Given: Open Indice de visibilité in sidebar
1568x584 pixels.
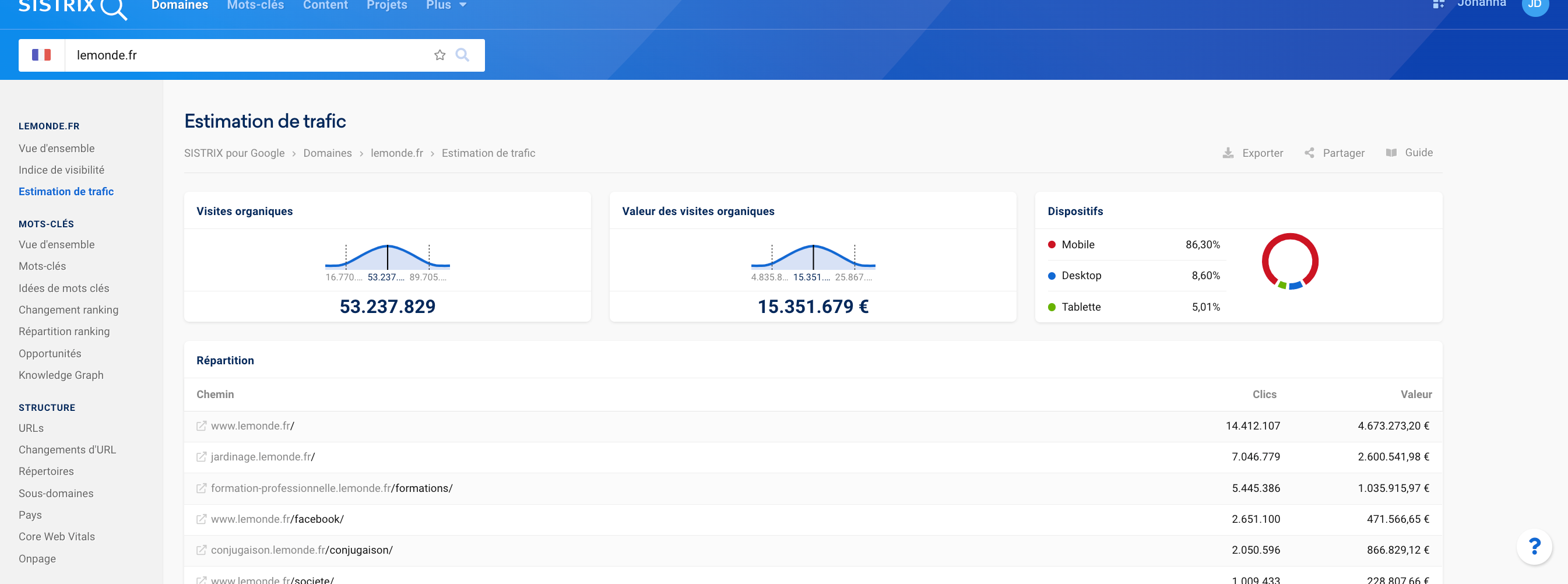Looking at the screenshot, I should (61, 170).
